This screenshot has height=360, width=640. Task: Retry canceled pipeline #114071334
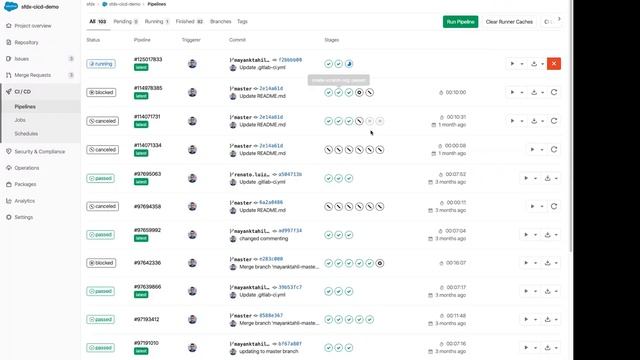coord(554,149)
